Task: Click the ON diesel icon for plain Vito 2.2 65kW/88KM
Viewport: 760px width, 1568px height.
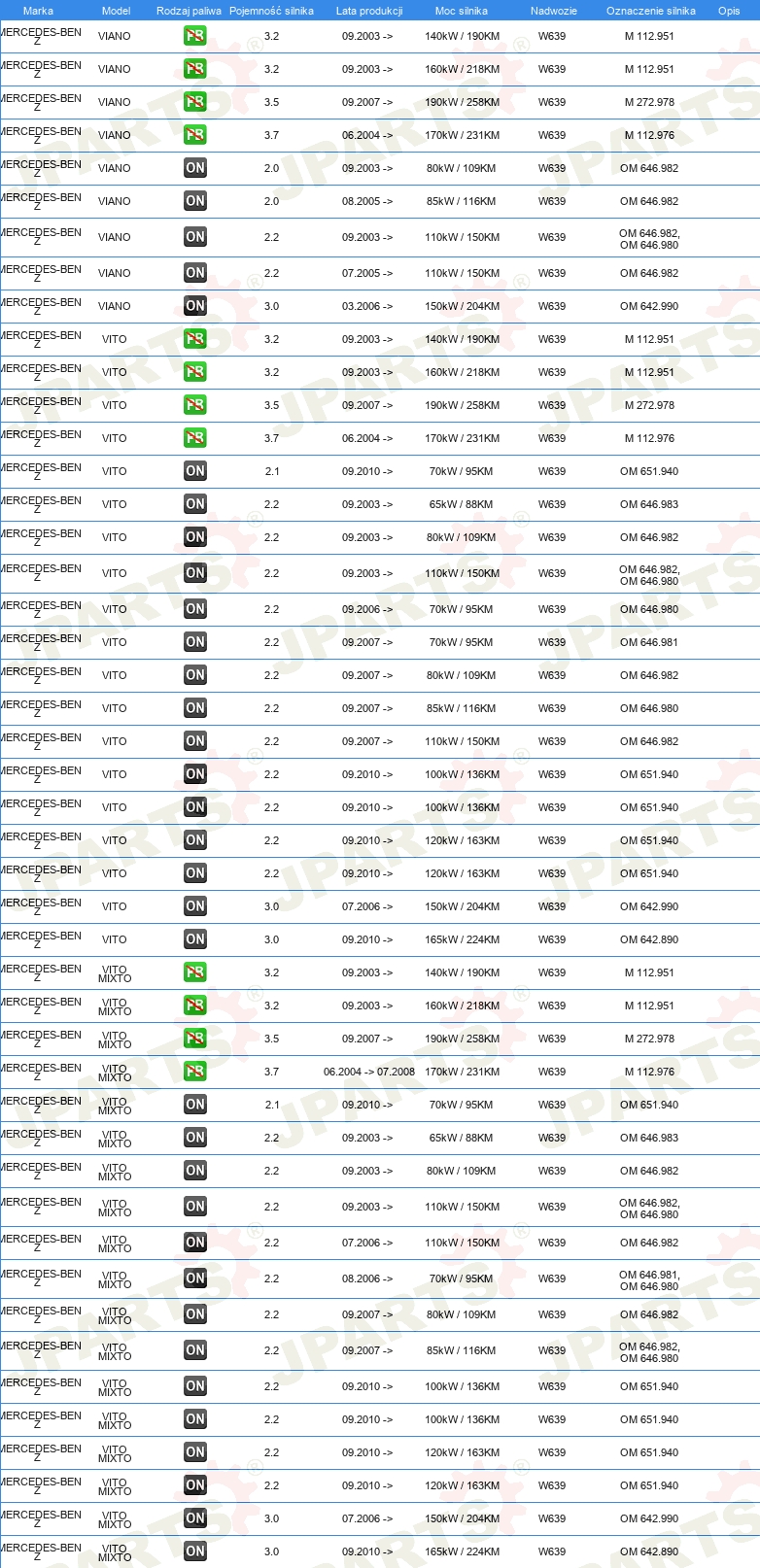Action: [x=195, y=504]
